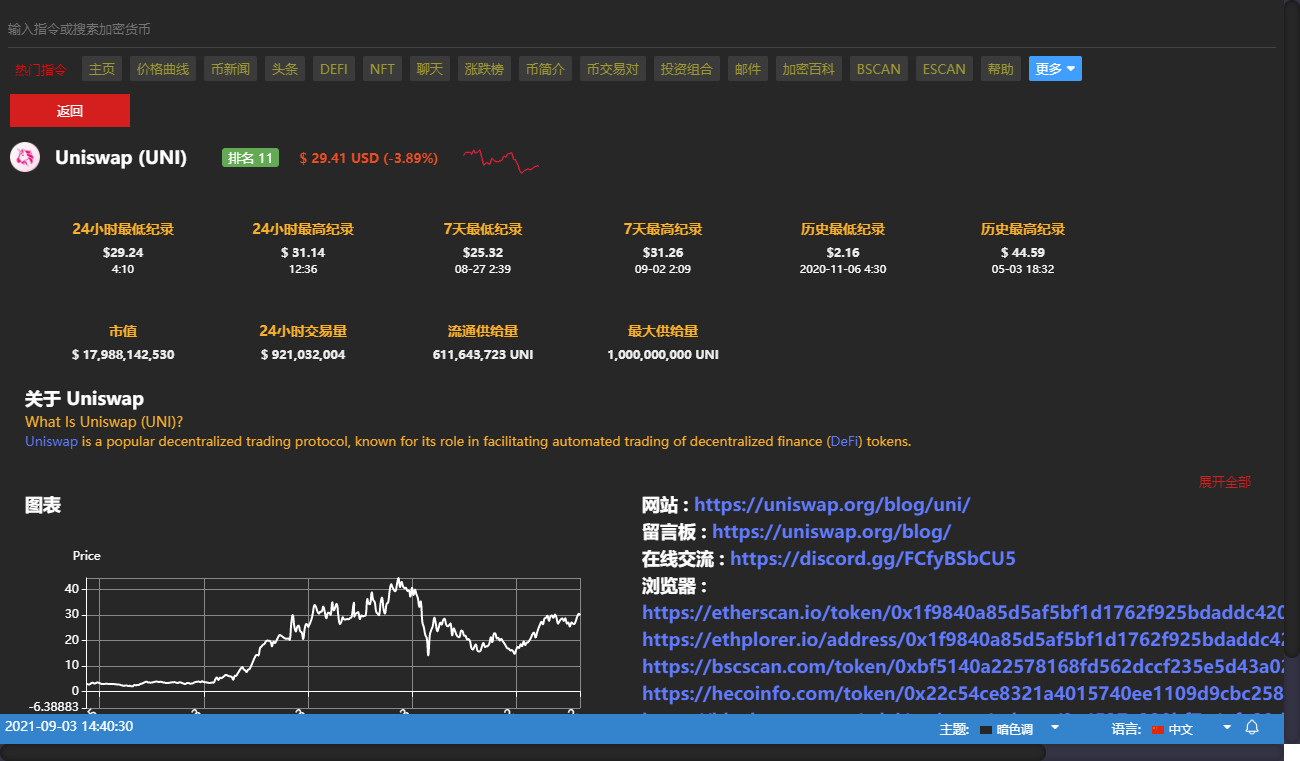Open the bscscan.com token explorer link
1300x761 pixels.
[963, 667]
